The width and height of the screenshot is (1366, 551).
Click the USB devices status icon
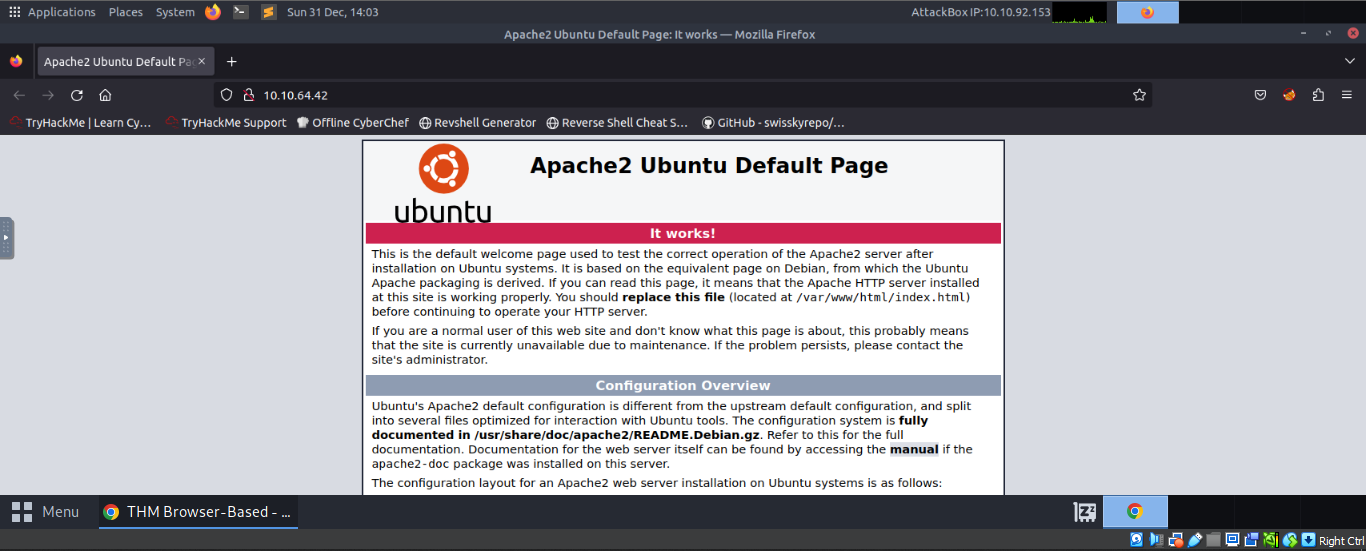pyautogui.click(x=1194, y=540)
